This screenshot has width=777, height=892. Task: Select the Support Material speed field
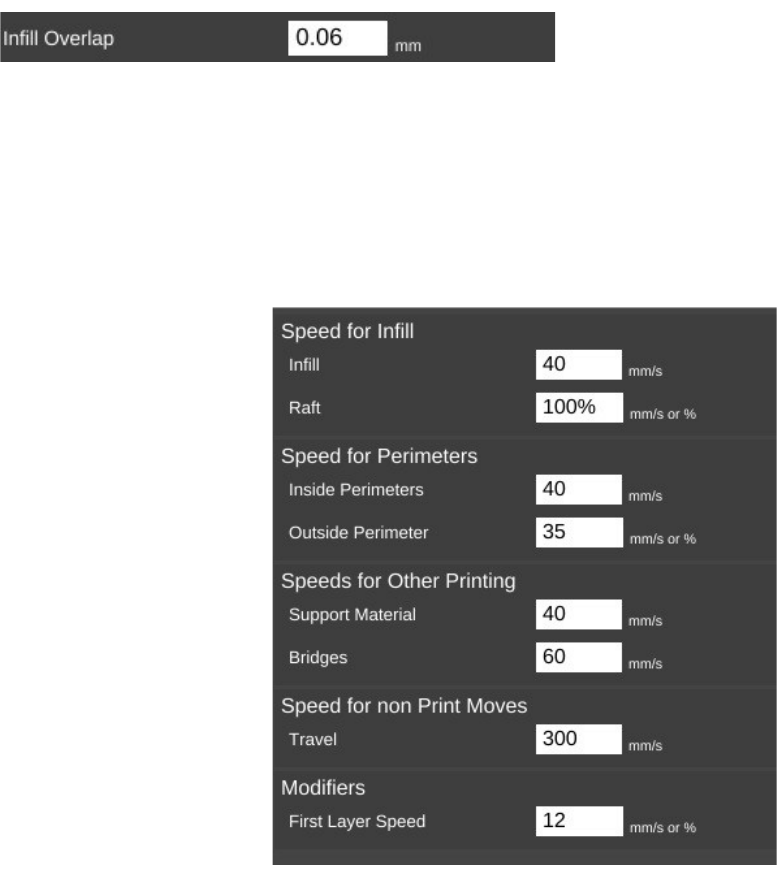579,614
